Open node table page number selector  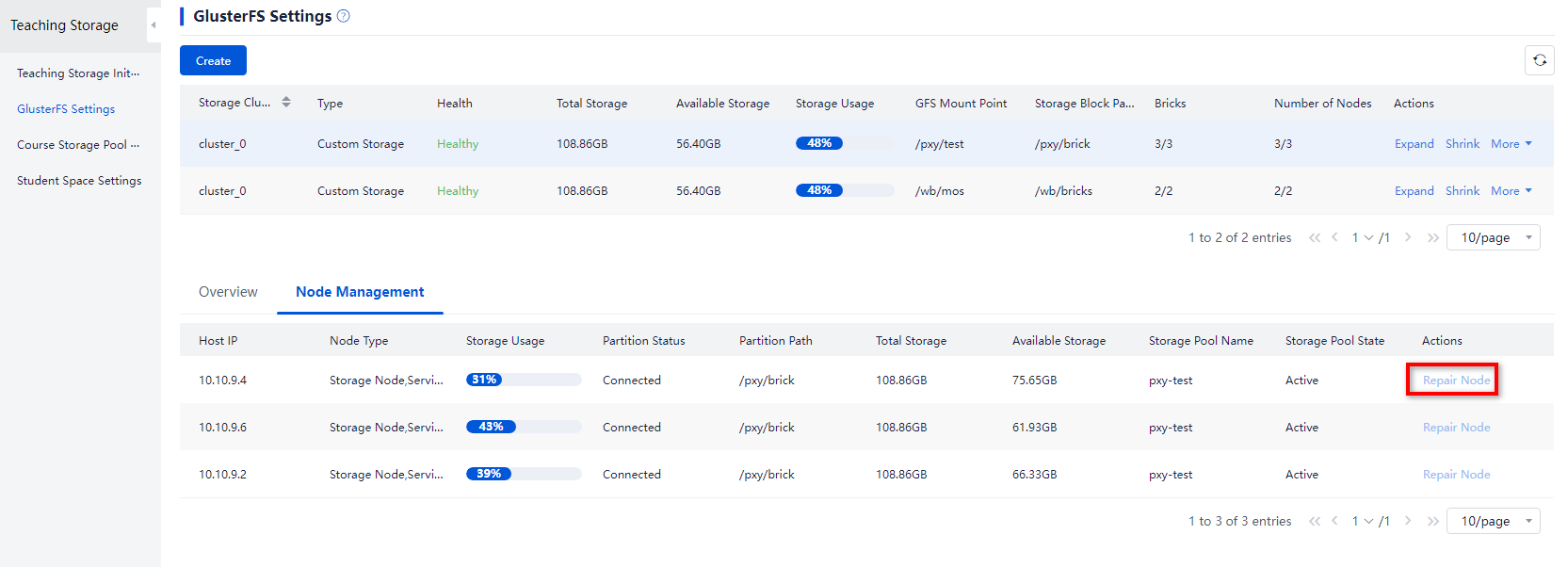pyautogui.click(x=1363, y=521)
